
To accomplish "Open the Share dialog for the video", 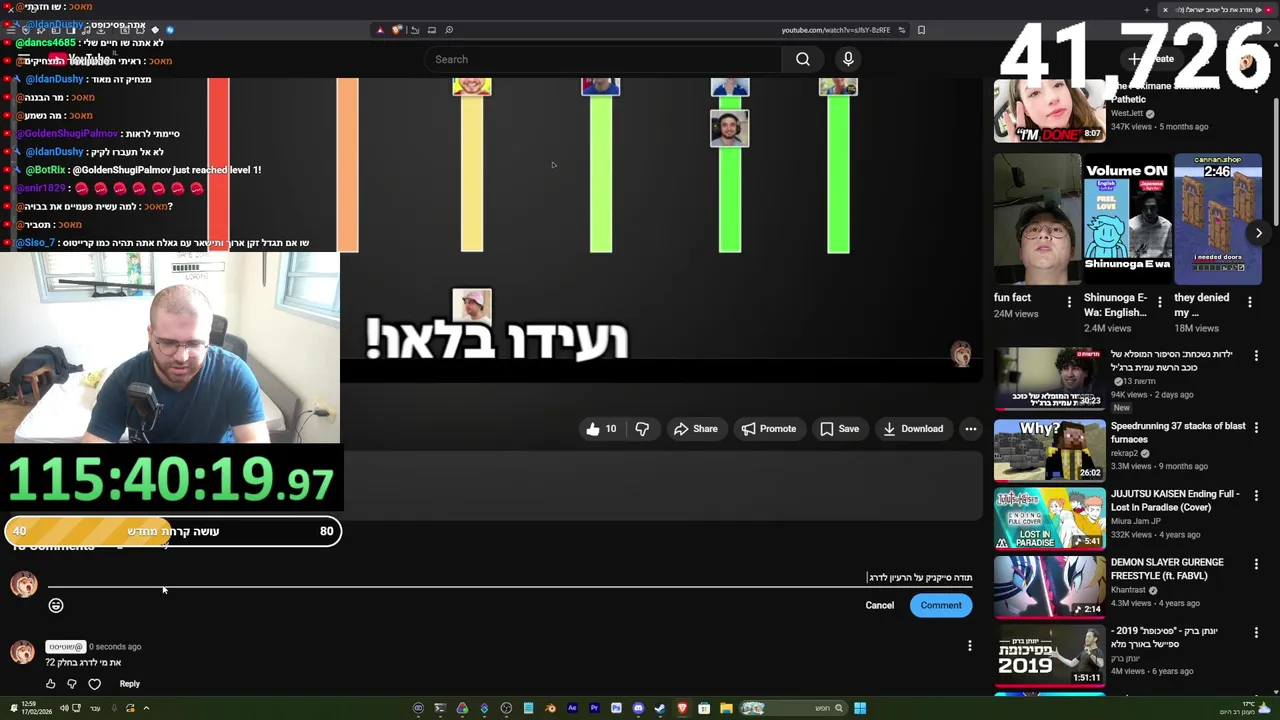I will click(695, 429).
